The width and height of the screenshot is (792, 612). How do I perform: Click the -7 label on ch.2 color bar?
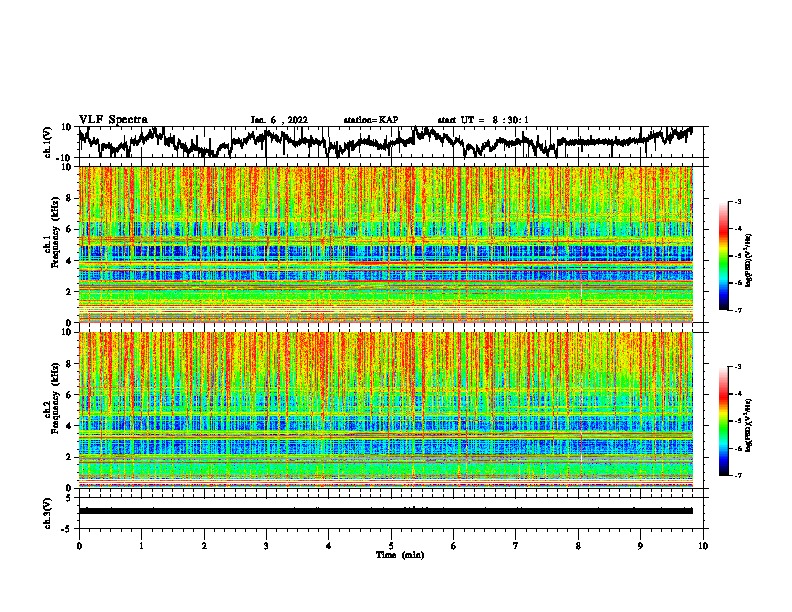[x=738, y=475]
